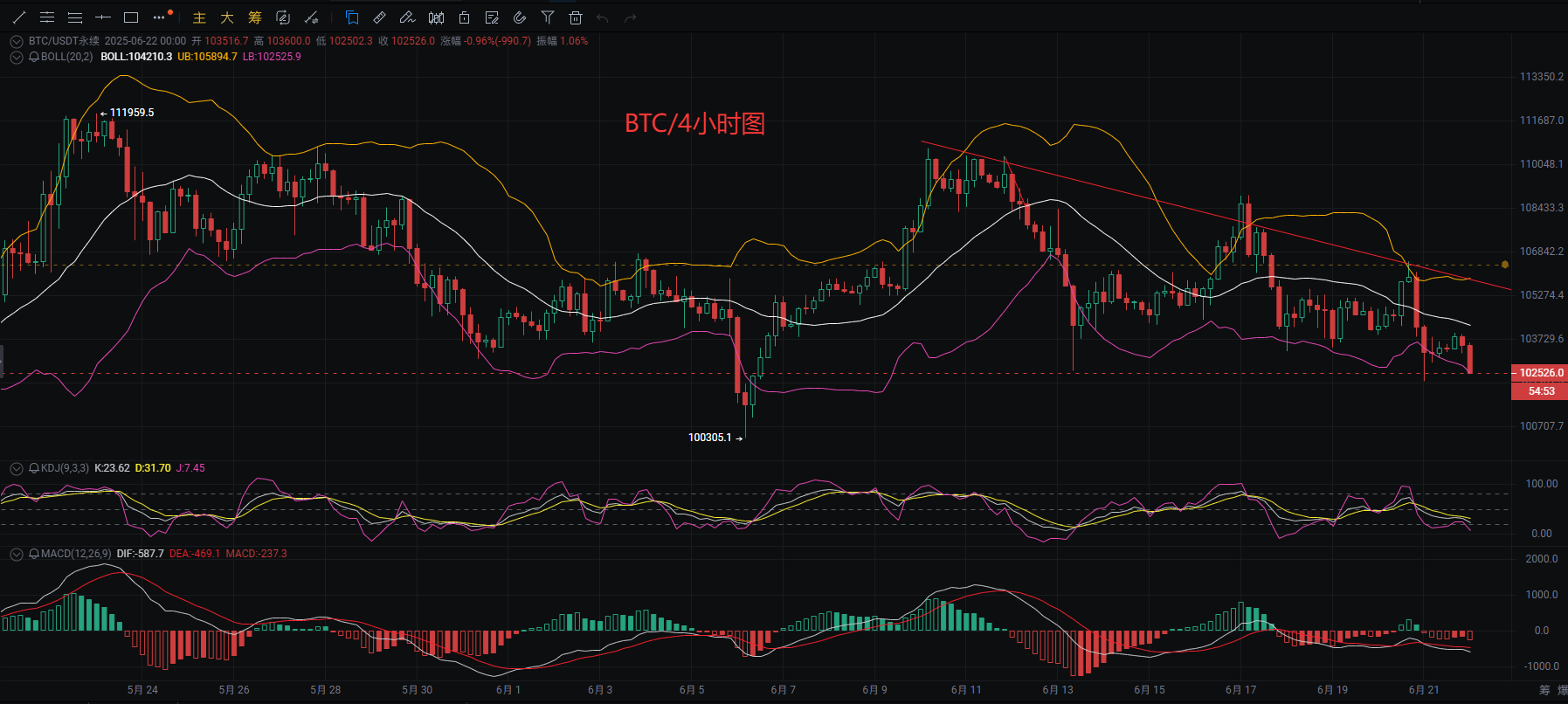Viewport: 1568px width, 704px height.
Task: Set alert bell on MACD indicator
Action: [x=34, y=554]
